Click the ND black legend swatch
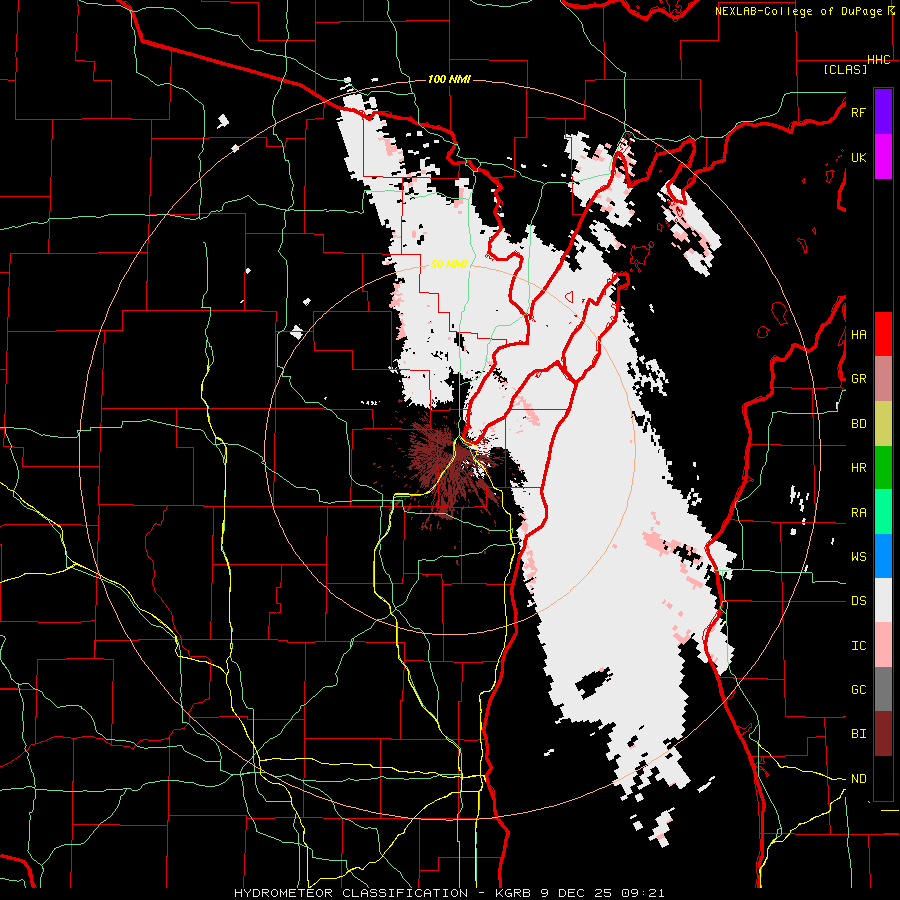The width and height of the screenshot is (900, 900). 883,778
